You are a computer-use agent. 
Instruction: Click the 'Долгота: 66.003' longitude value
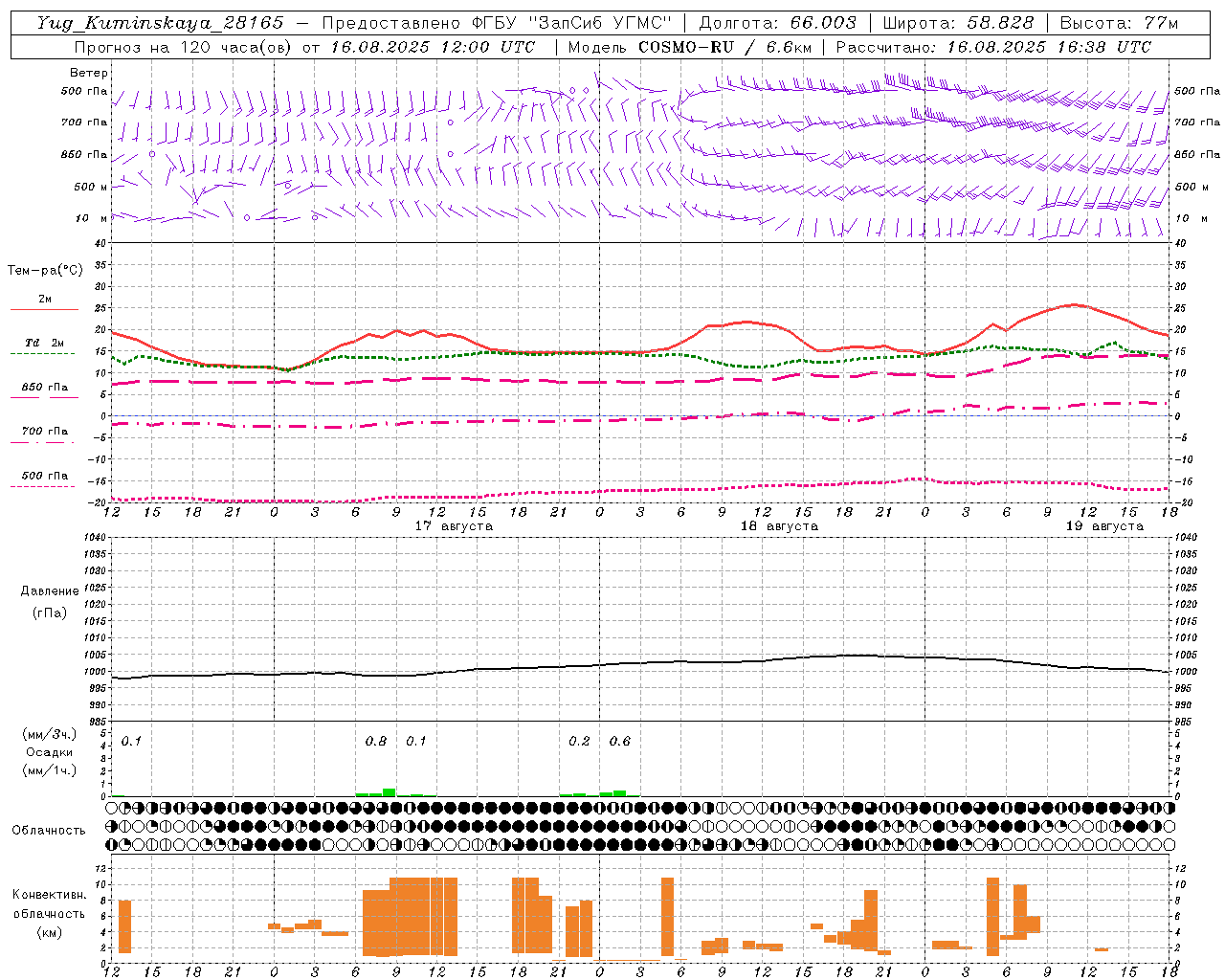[778, 23]
